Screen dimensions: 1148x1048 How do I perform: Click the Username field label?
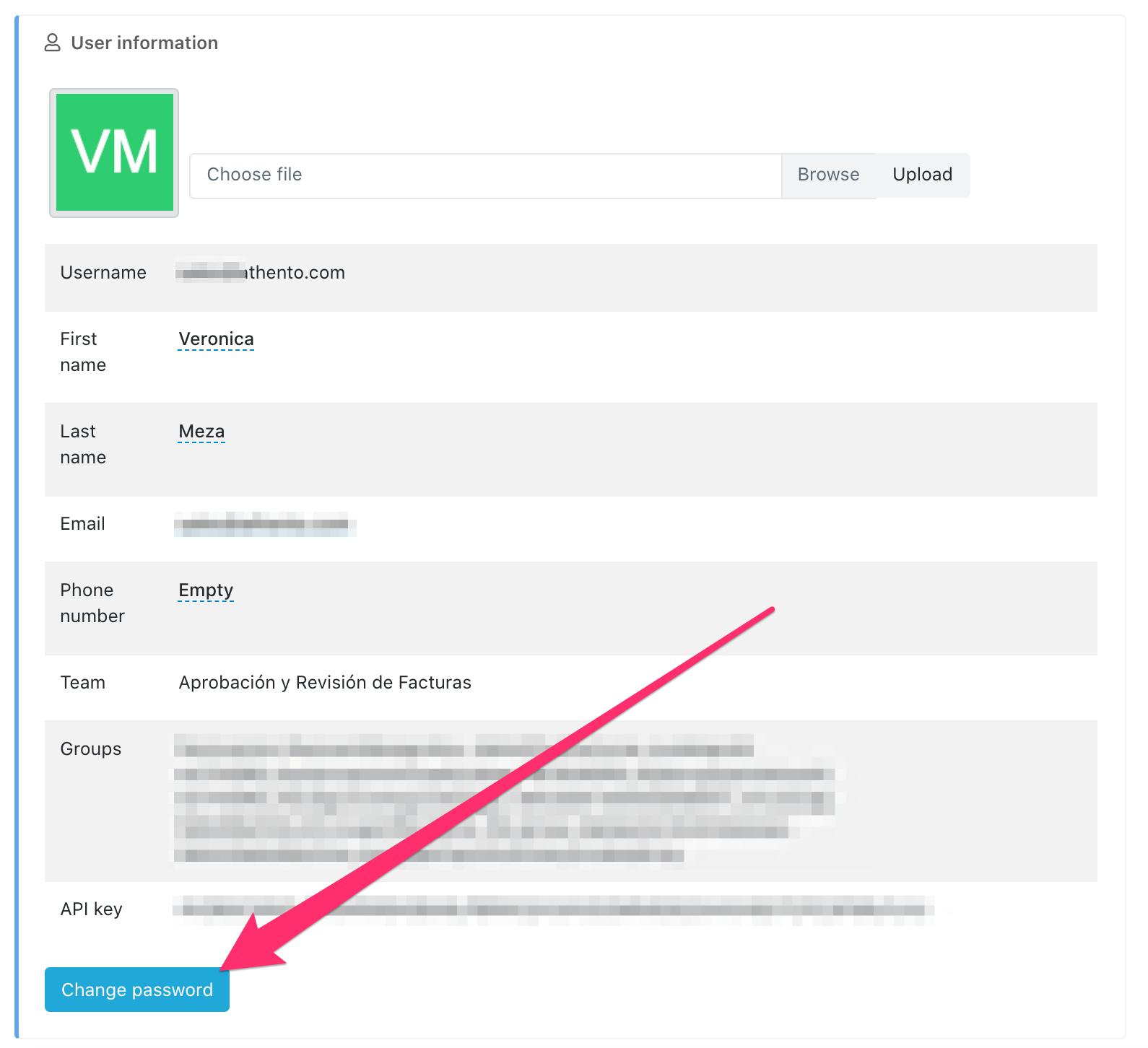coord(103,273)
